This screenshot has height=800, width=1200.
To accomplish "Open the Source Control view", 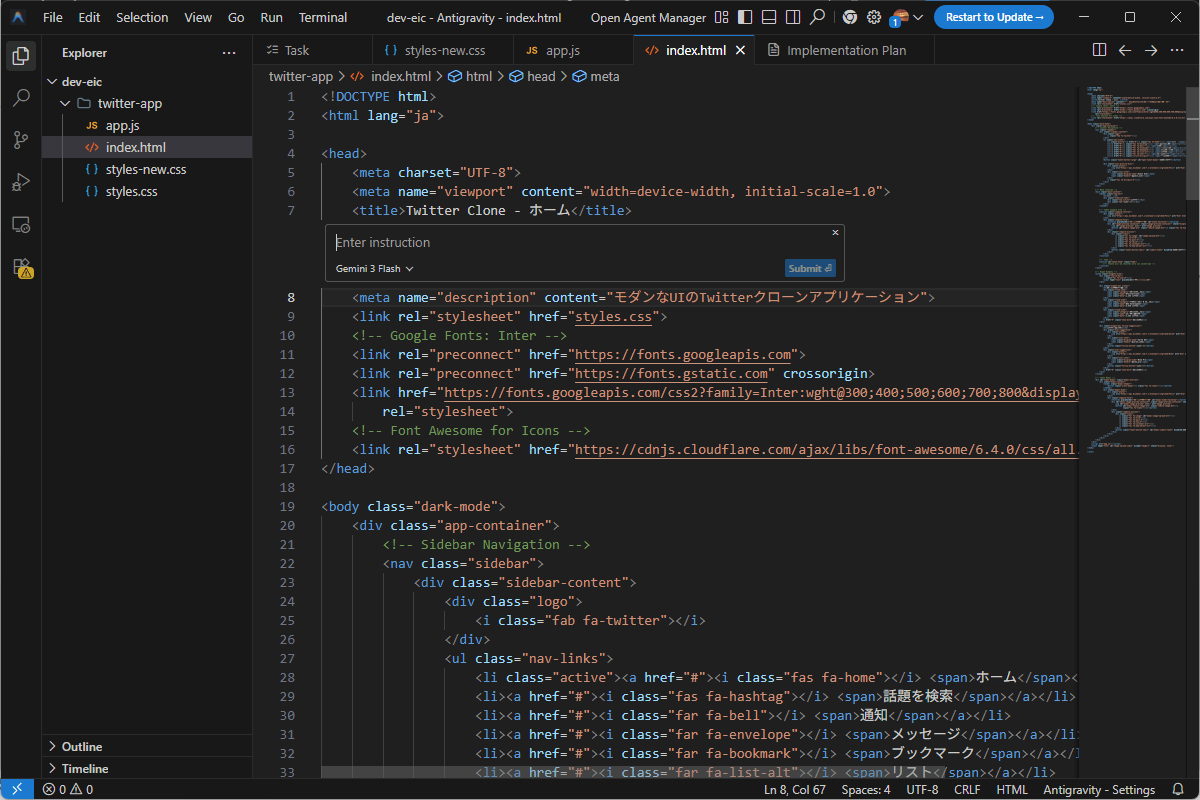I will pos(20,140).
